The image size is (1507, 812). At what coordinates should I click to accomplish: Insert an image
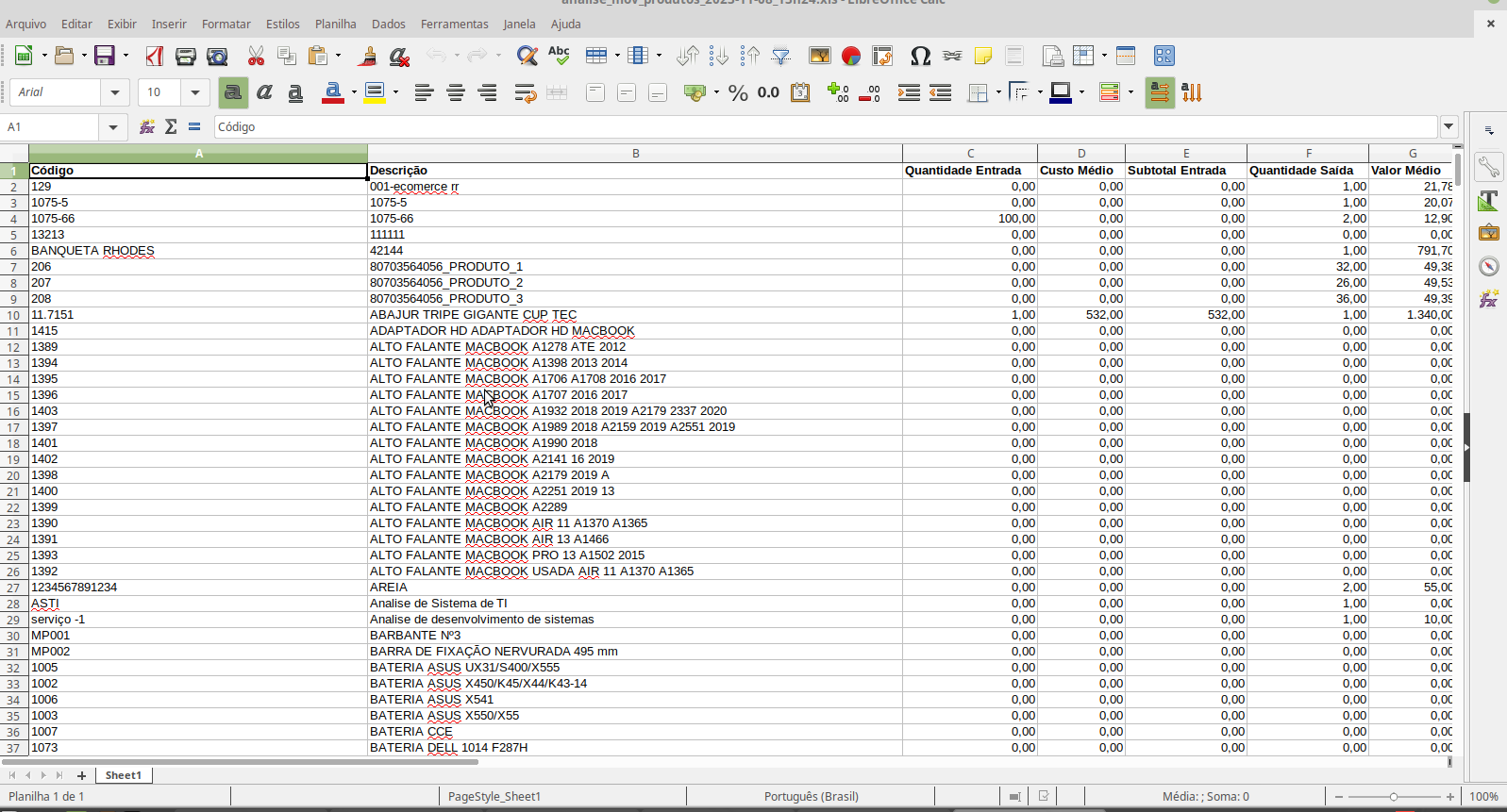click(820, 56)
